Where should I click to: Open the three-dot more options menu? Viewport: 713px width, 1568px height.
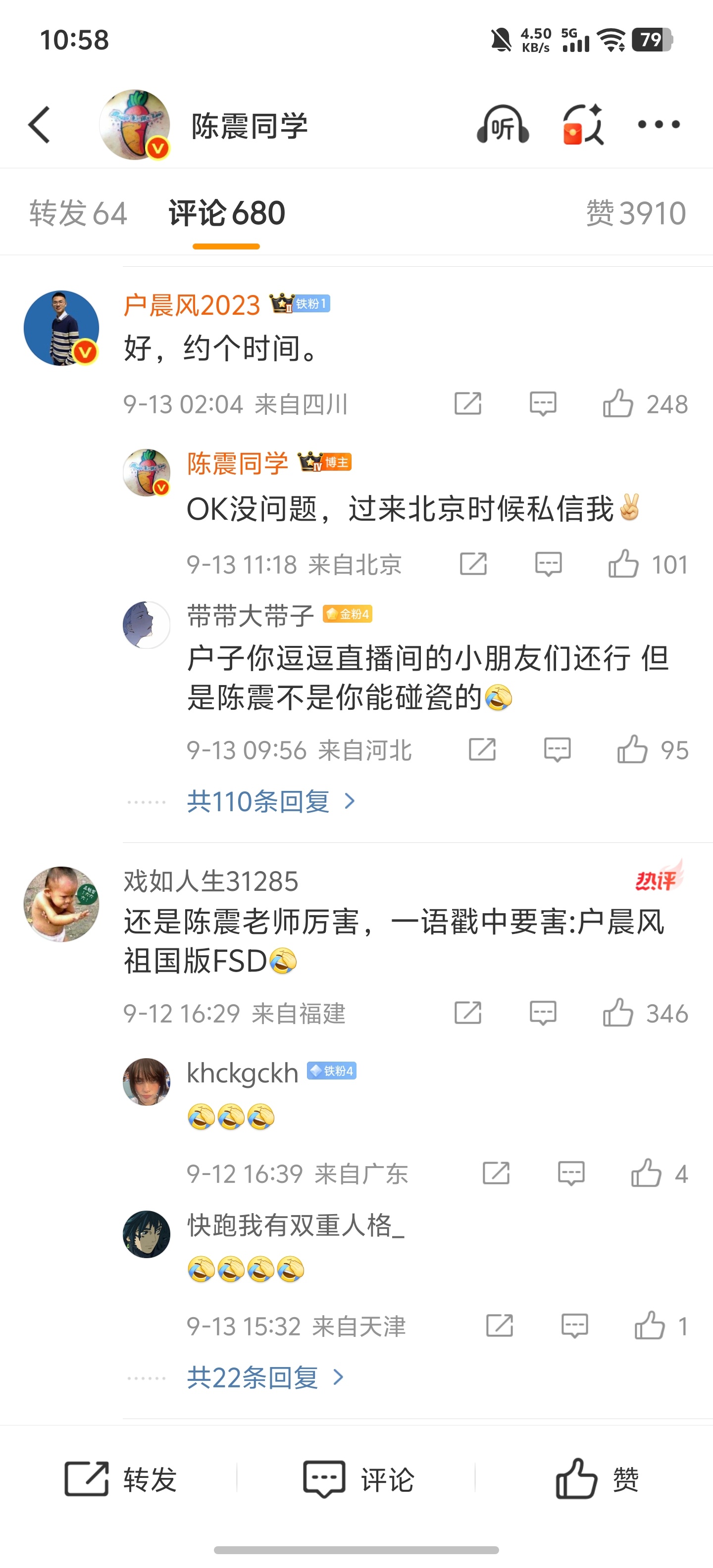[658, 125]
